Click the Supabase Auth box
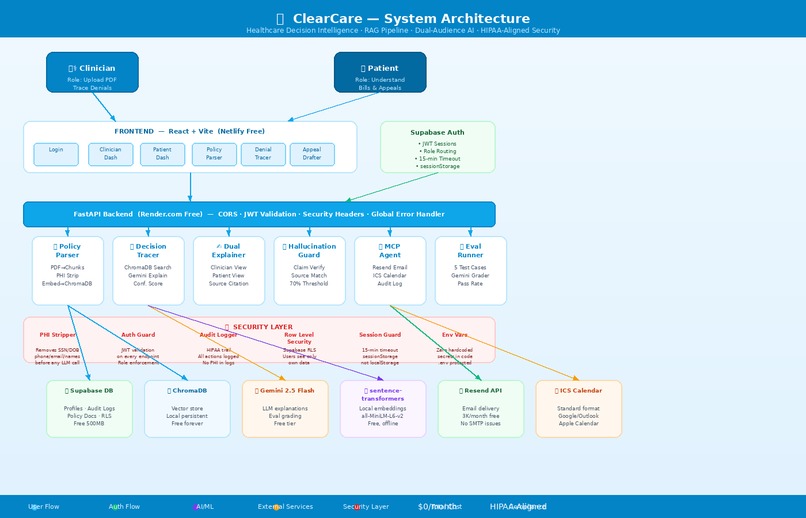The image size is (806, 518). pyautogui.click(x=437, y=147)
